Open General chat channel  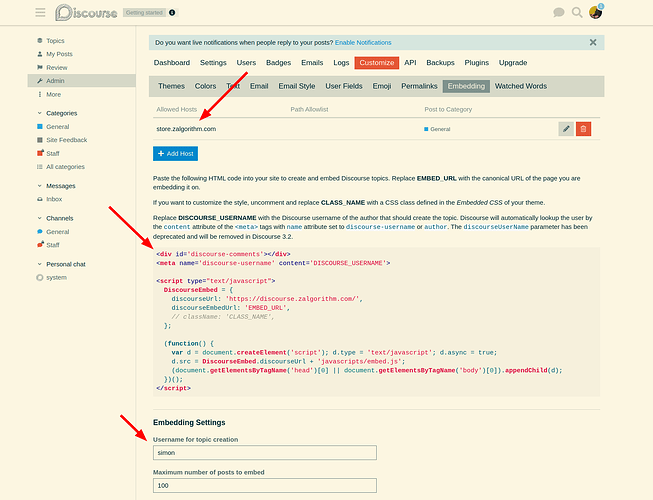click(57, 231)
